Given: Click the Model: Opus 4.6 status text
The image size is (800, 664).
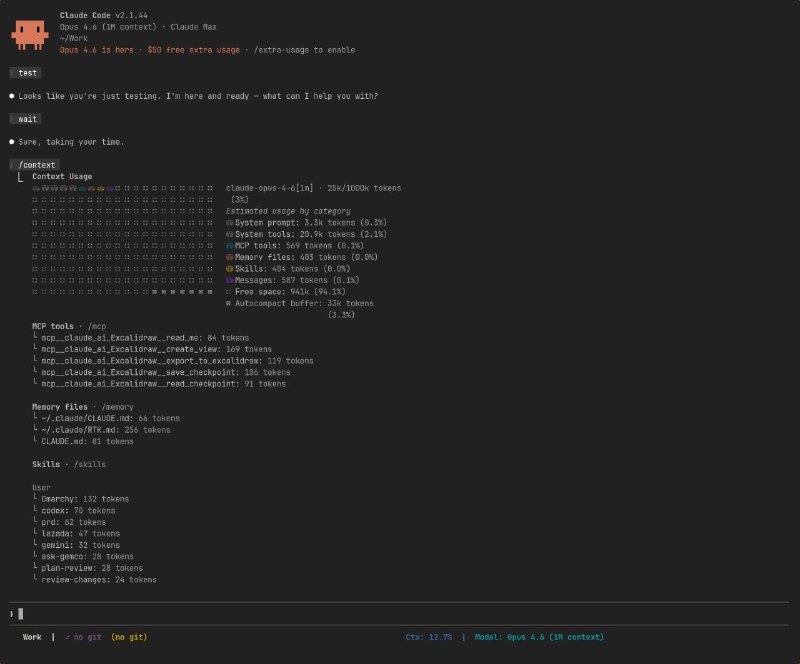Looking at the screenshot, I should click(x=539, y=637).
